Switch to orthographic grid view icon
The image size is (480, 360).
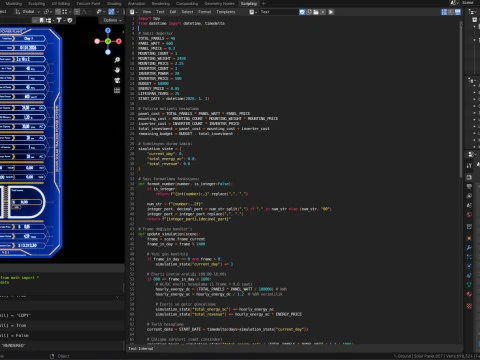[x=117, y=90]
